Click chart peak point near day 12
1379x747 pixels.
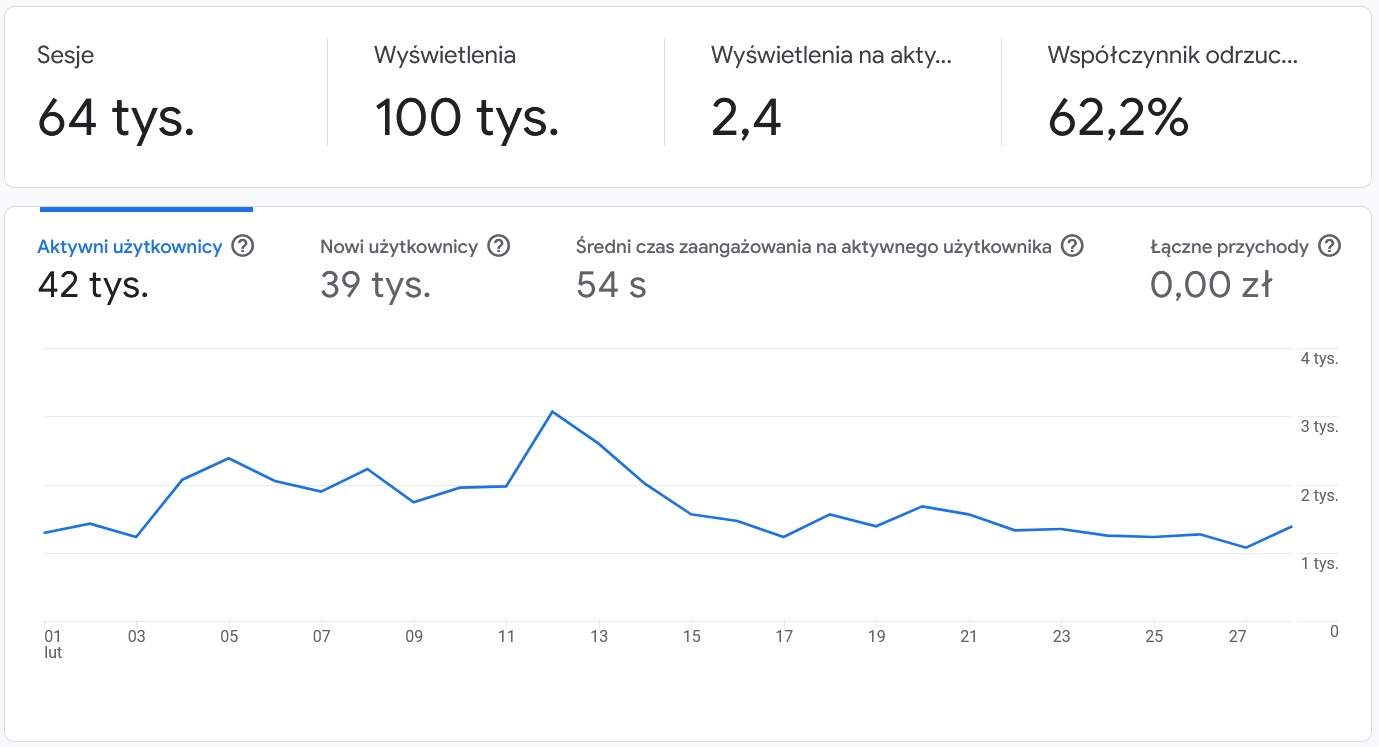(x=552, y=412)
